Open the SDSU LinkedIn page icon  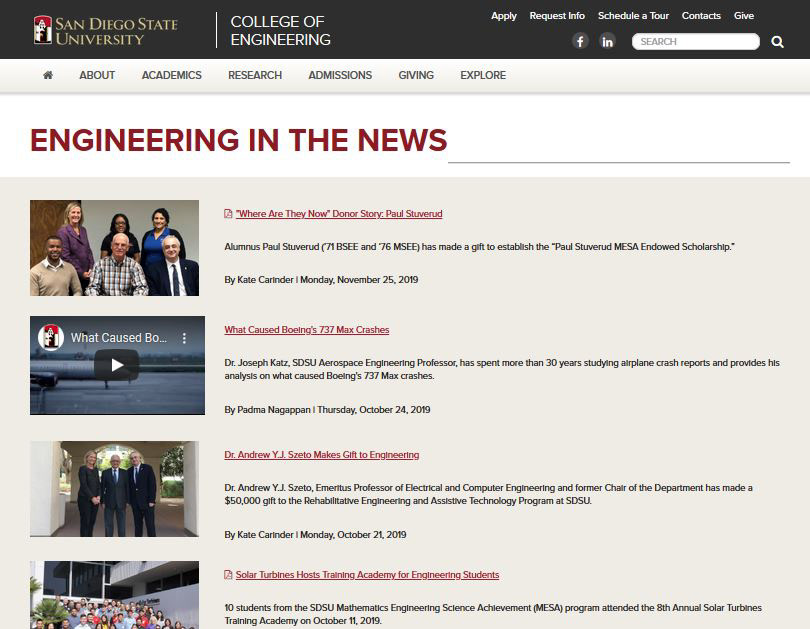coord(608,41)
